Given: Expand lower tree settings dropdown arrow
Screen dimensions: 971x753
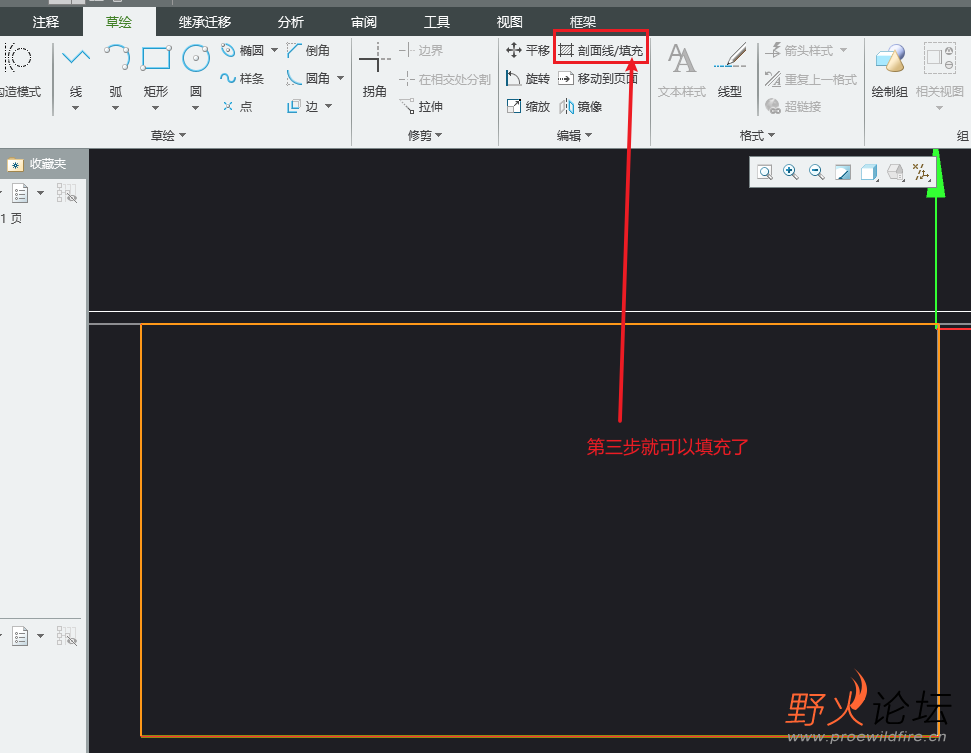Looking at the screenshot, I should click(41, 635).
